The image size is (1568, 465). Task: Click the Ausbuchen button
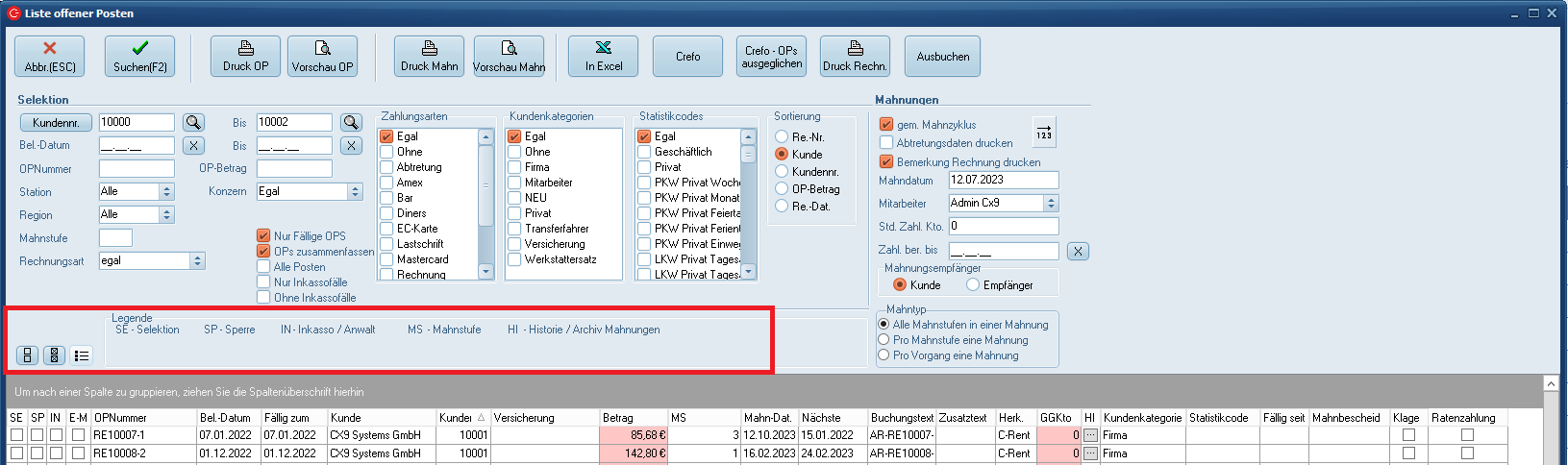[x=942, y=57]
